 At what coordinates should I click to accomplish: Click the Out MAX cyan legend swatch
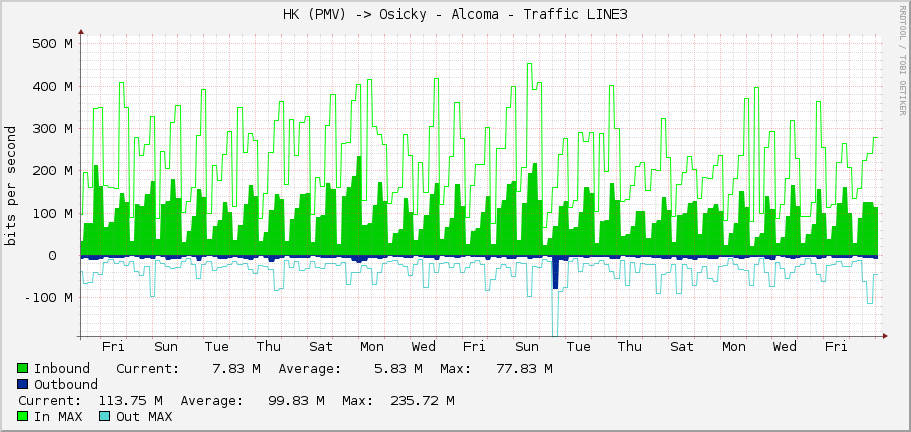[x=105, y=416]
